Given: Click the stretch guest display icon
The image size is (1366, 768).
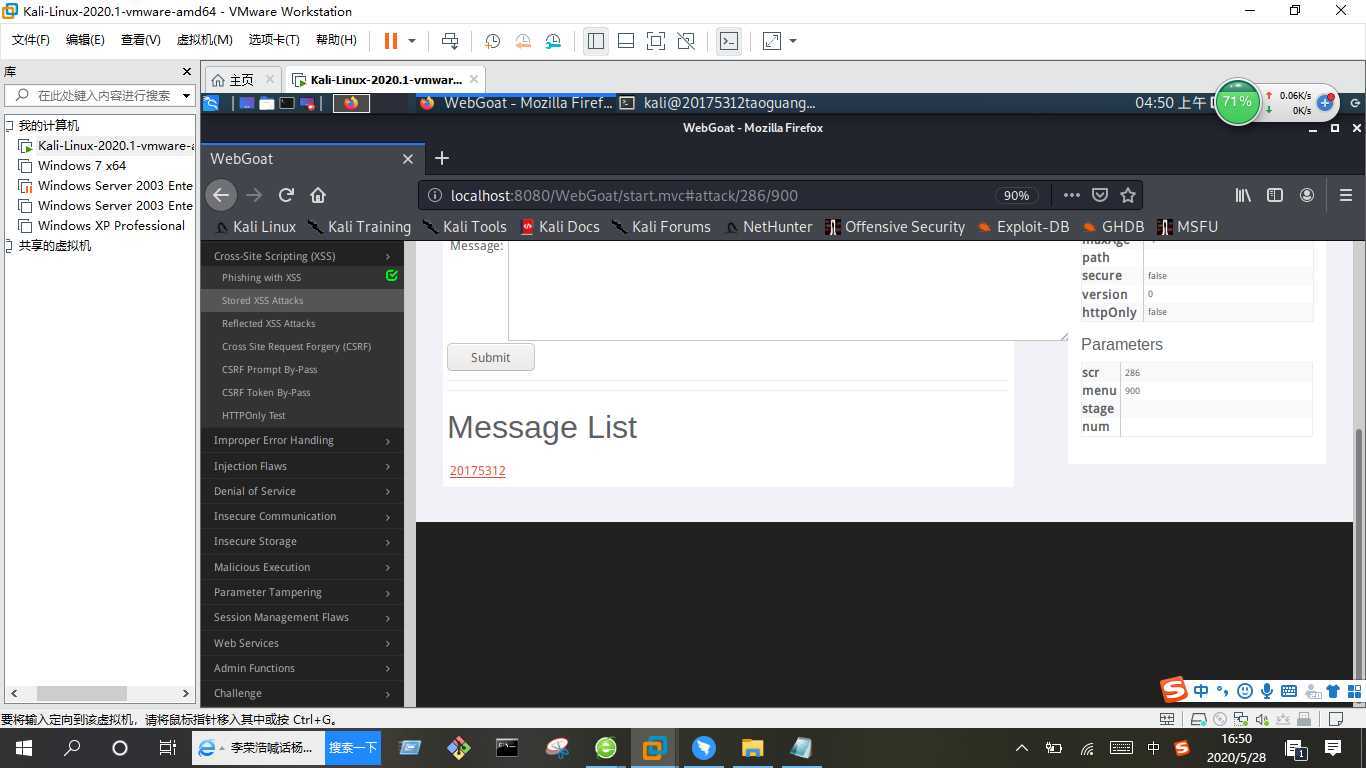Looking at the screenshot, I should coord(772,41).
